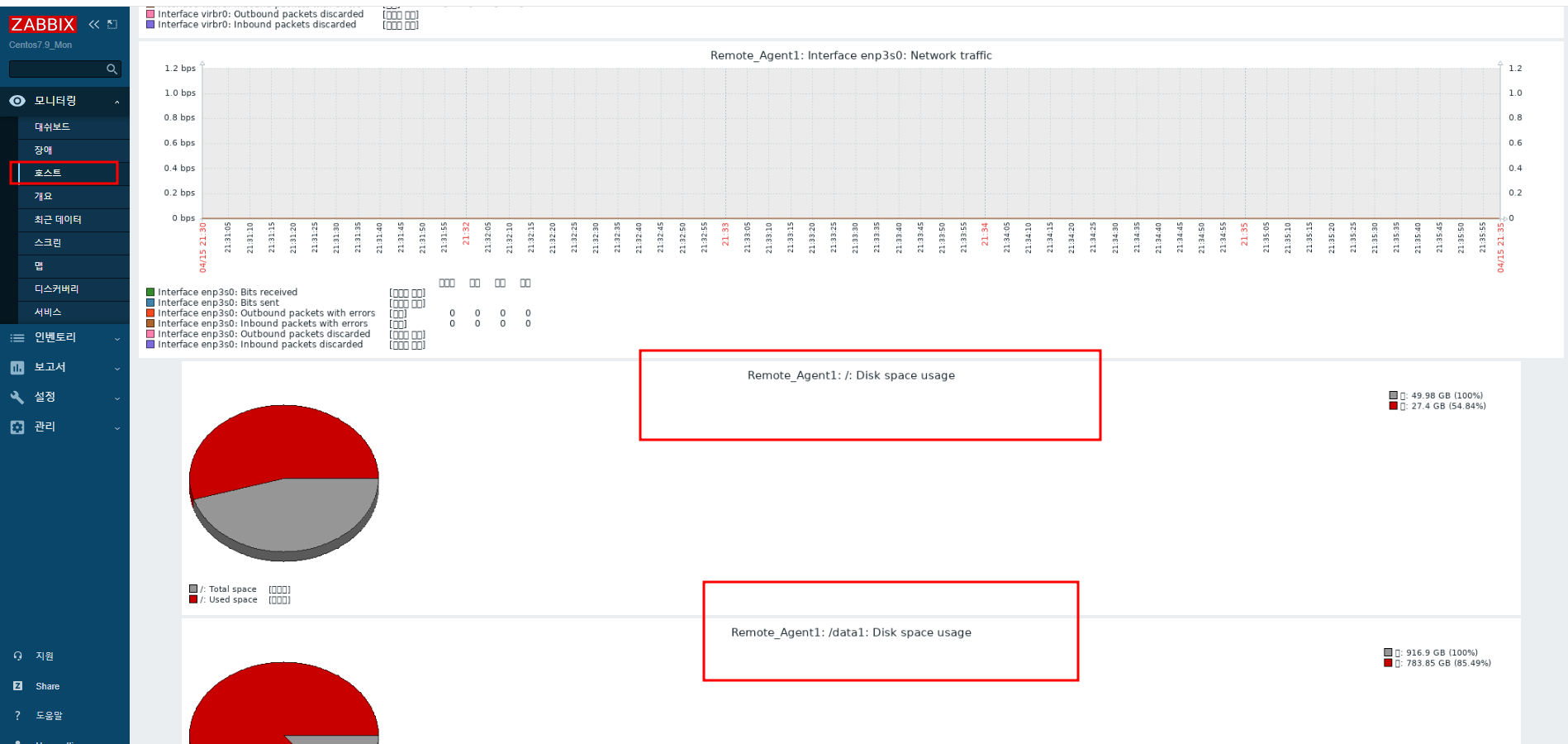Image resolution: width=1568 pixels, height=744 pixels.
Task: Collapse the 모니터링 section arrow
Action: (117, 102)
